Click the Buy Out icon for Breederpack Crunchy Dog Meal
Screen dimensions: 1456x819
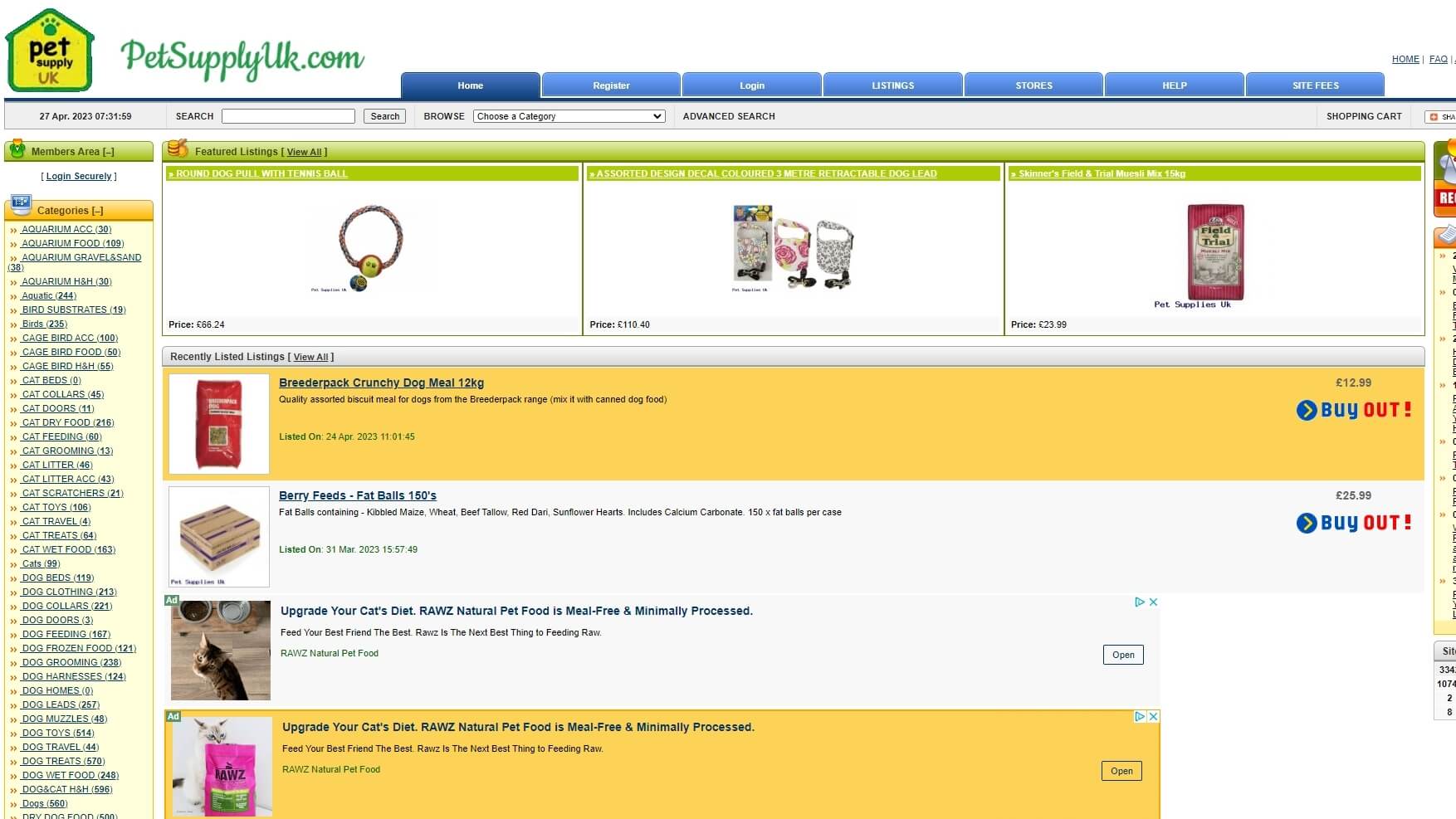(1352, 409)
